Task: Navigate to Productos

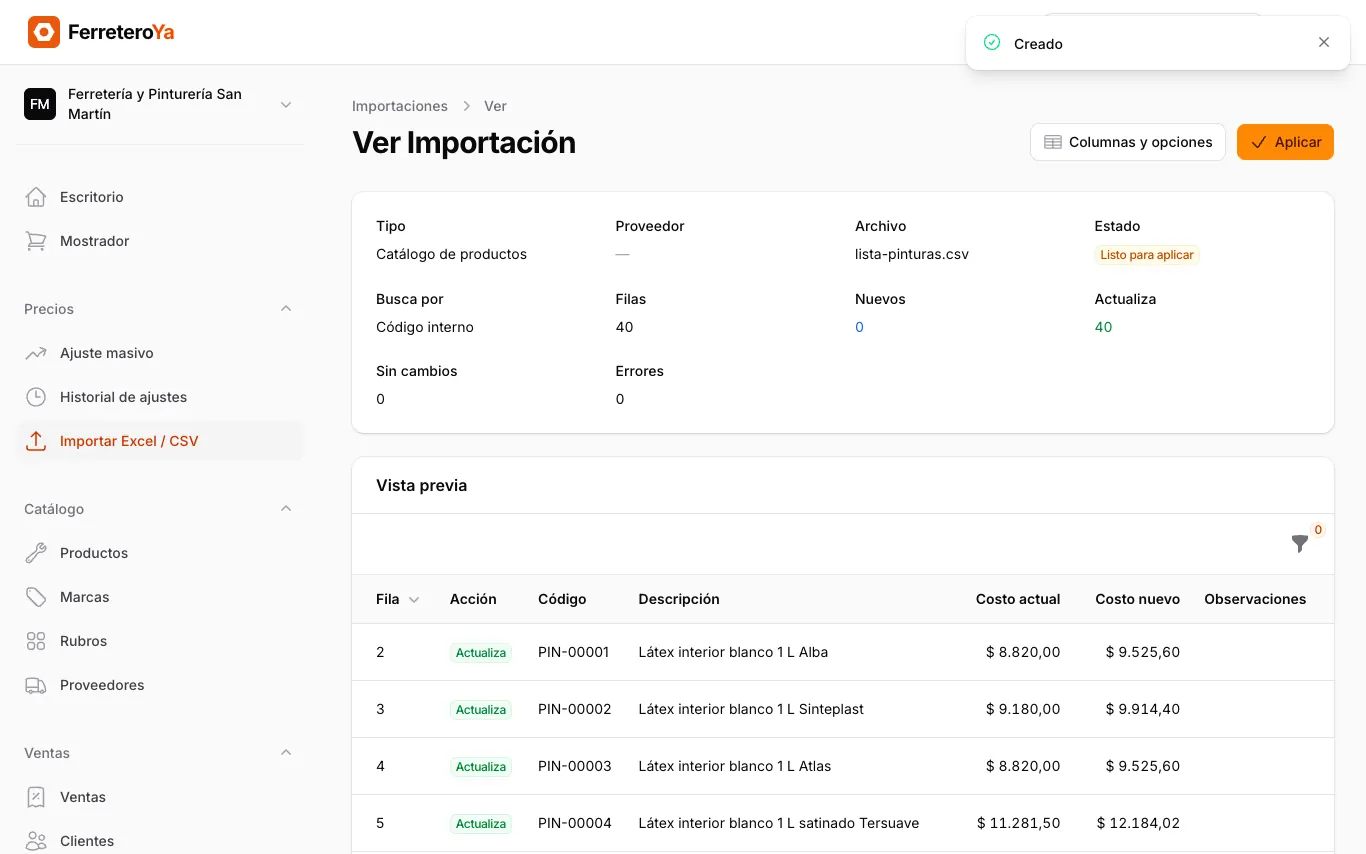Action: [160, 553]
